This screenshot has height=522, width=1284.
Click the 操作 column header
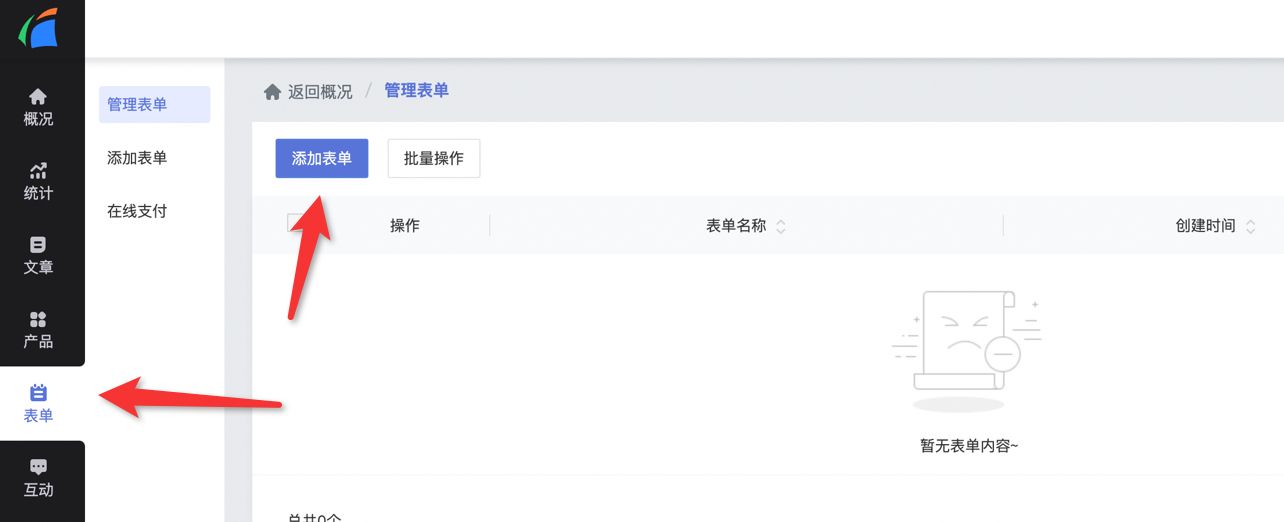(x=404, y=226)
